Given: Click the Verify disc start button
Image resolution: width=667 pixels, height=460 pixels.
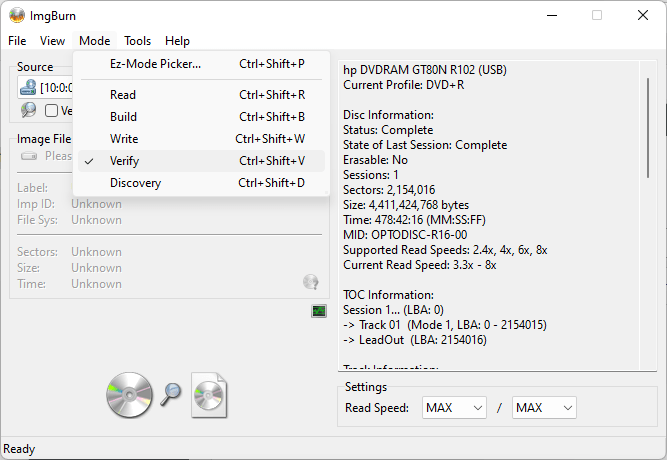Looking at the screenshot, I should (166, 394).
